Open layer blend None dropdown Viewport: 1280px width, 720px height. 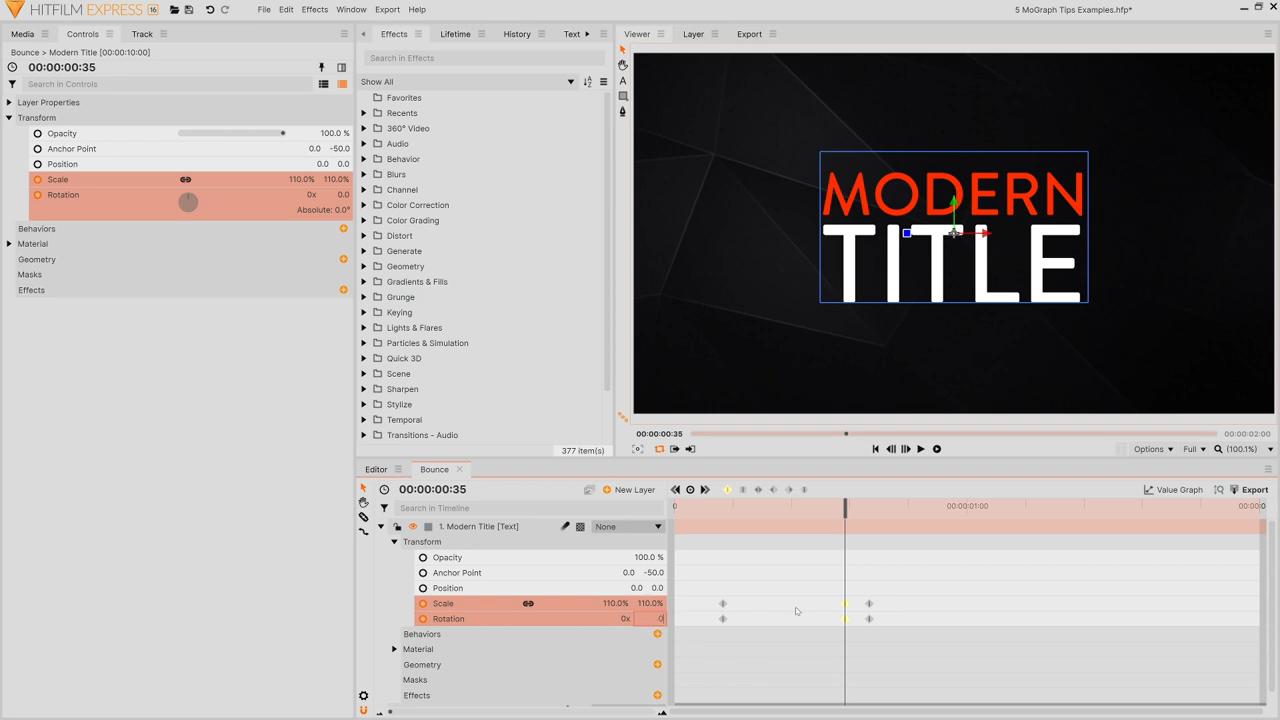[x=628, y=527]
